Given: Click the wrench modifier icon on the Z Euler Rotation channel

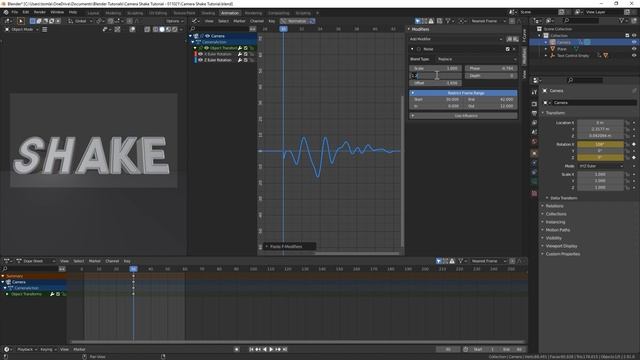Looking at the screenshot, I should click(240, 60).
